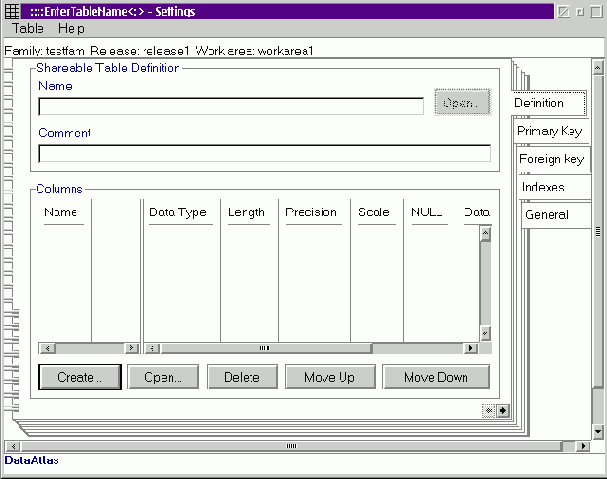Click the notebook next page arrow

502,410
